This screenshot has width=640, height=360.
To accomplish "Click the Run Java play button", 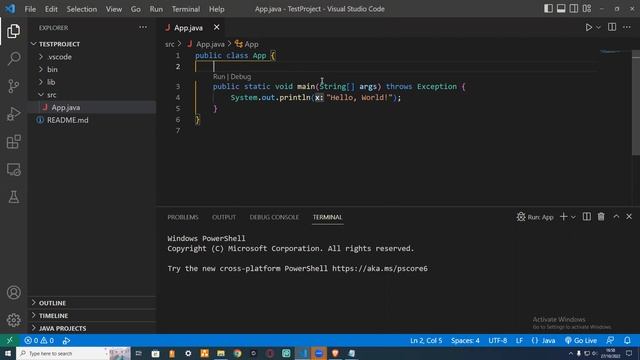I will pos(589,27).
